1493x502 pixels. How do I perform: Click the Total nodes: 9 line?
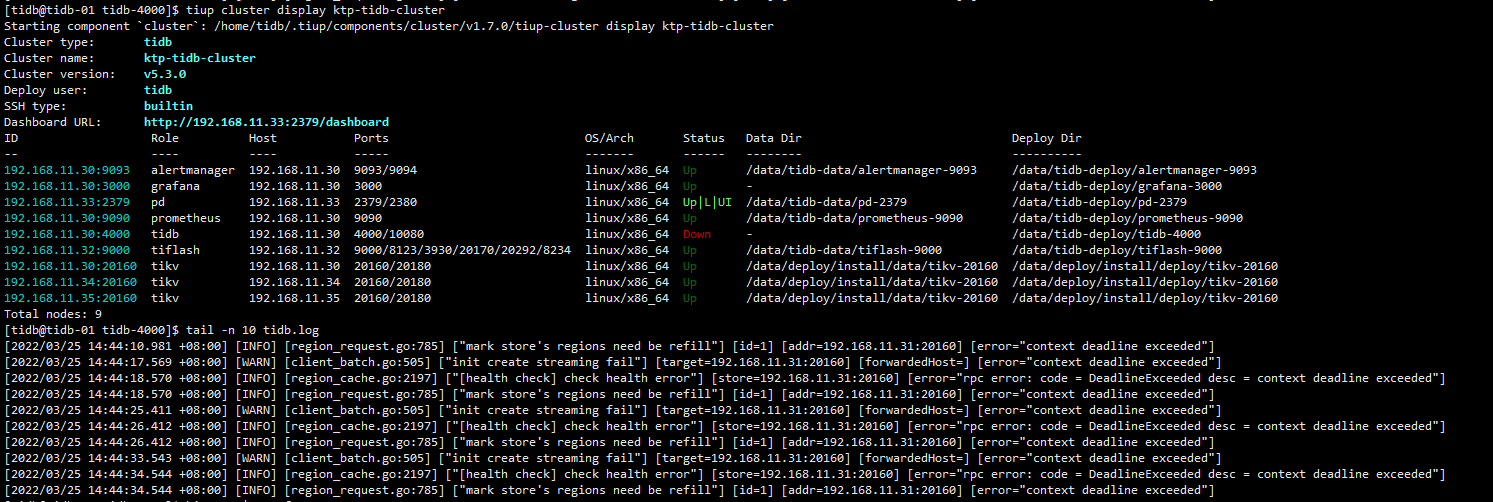(x=53, y=314)
